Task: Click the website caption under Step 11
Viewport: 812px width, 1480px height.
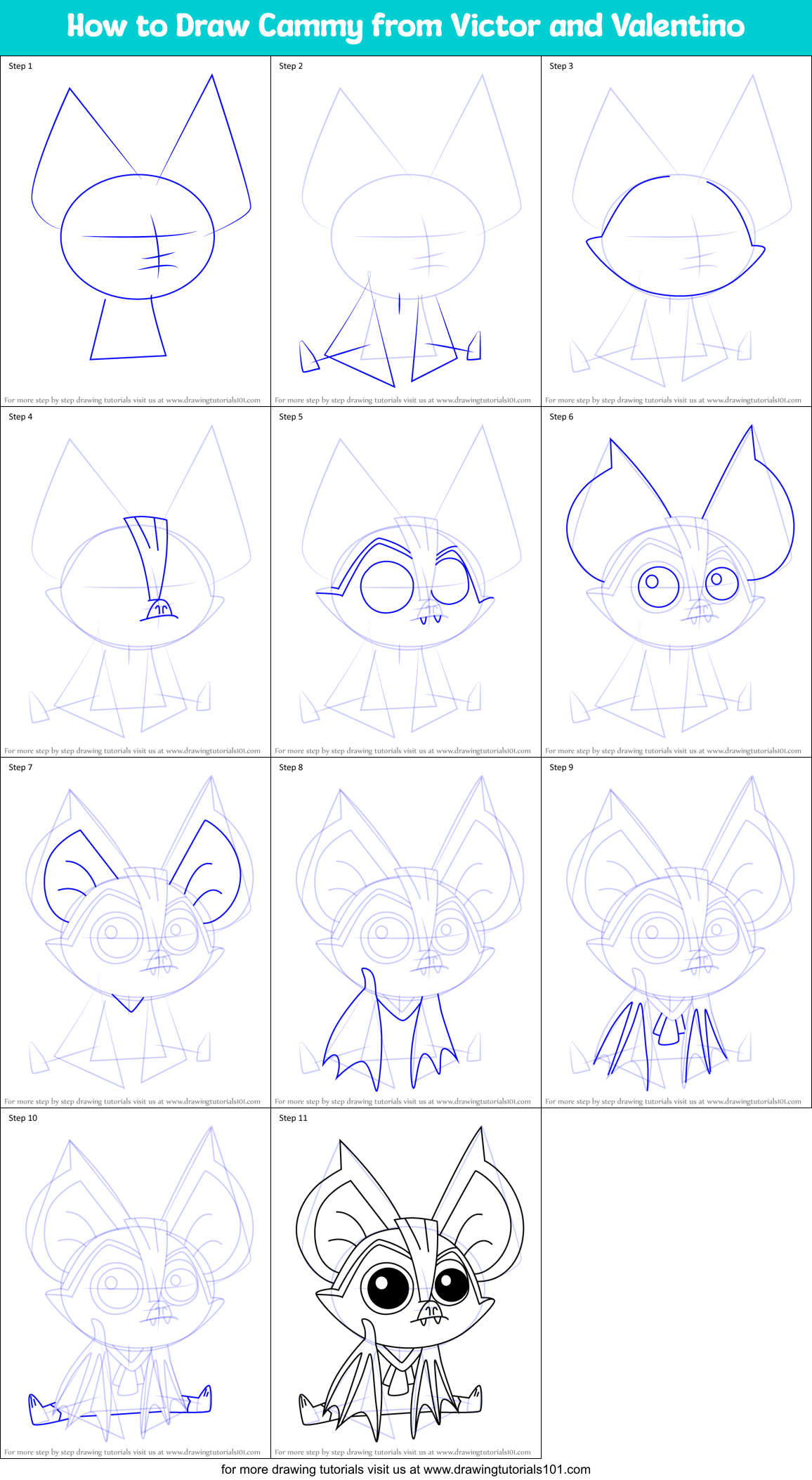Action: tap(402, 1452)
